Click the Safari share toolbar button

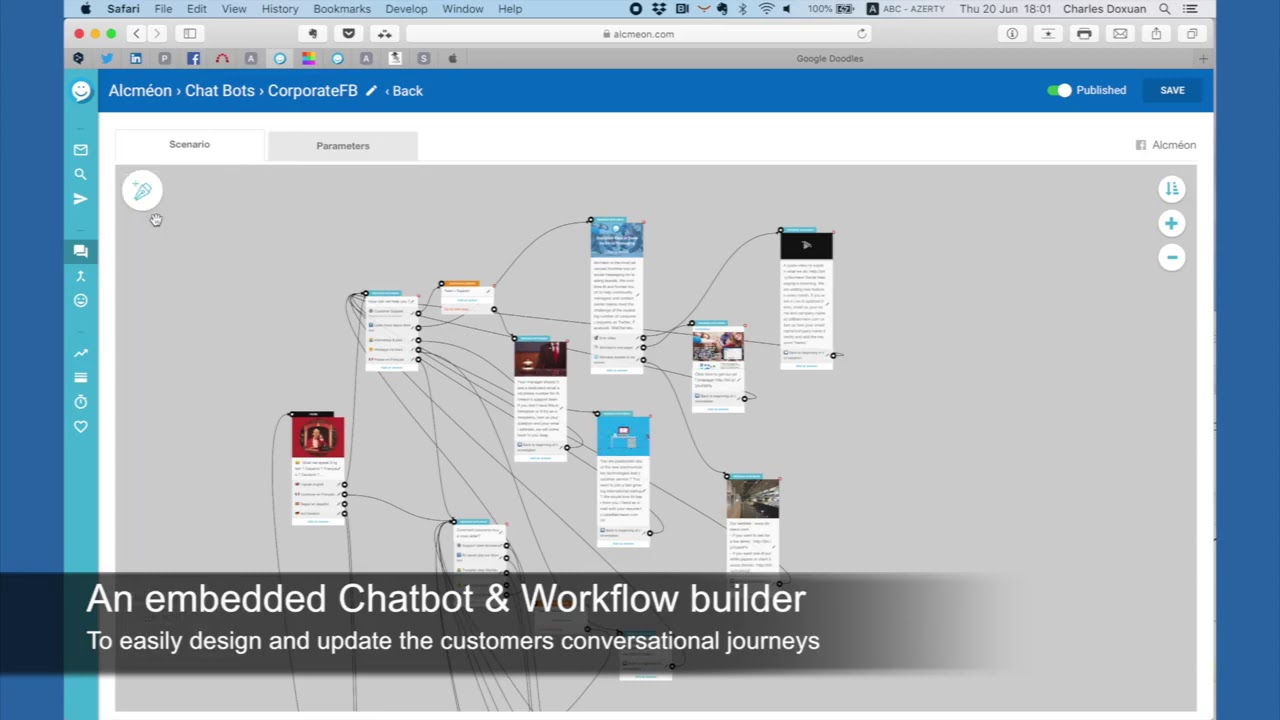(1156, 34)
